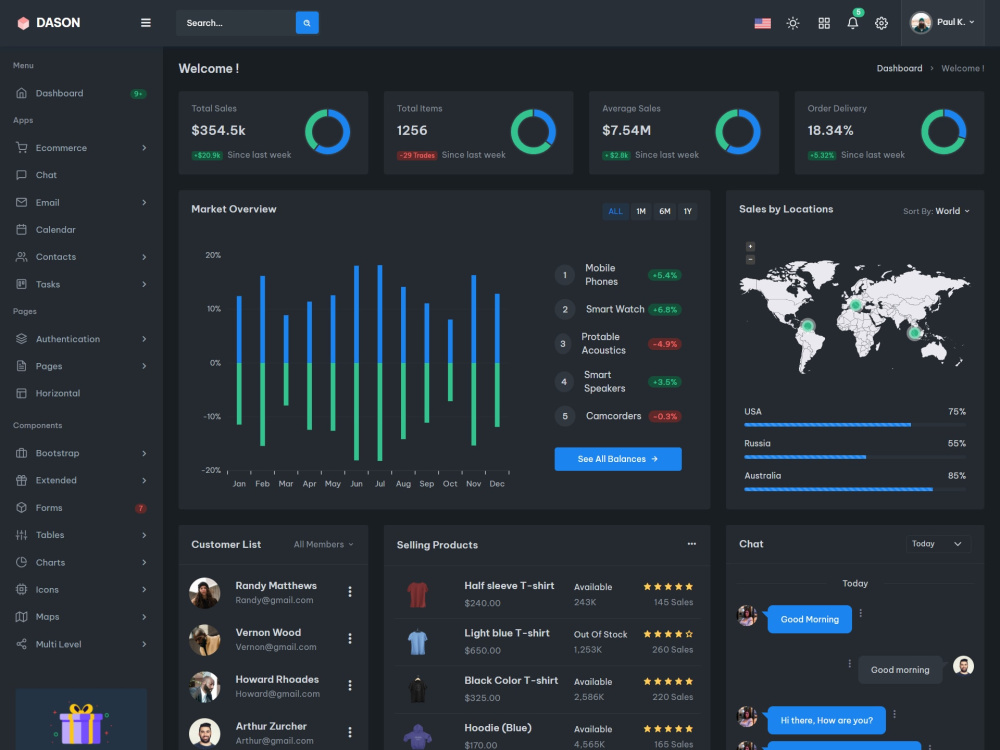Open Sort By World dropdown
The height and width of the screenshot is (750, 1000).
click(x=936, y=211)
